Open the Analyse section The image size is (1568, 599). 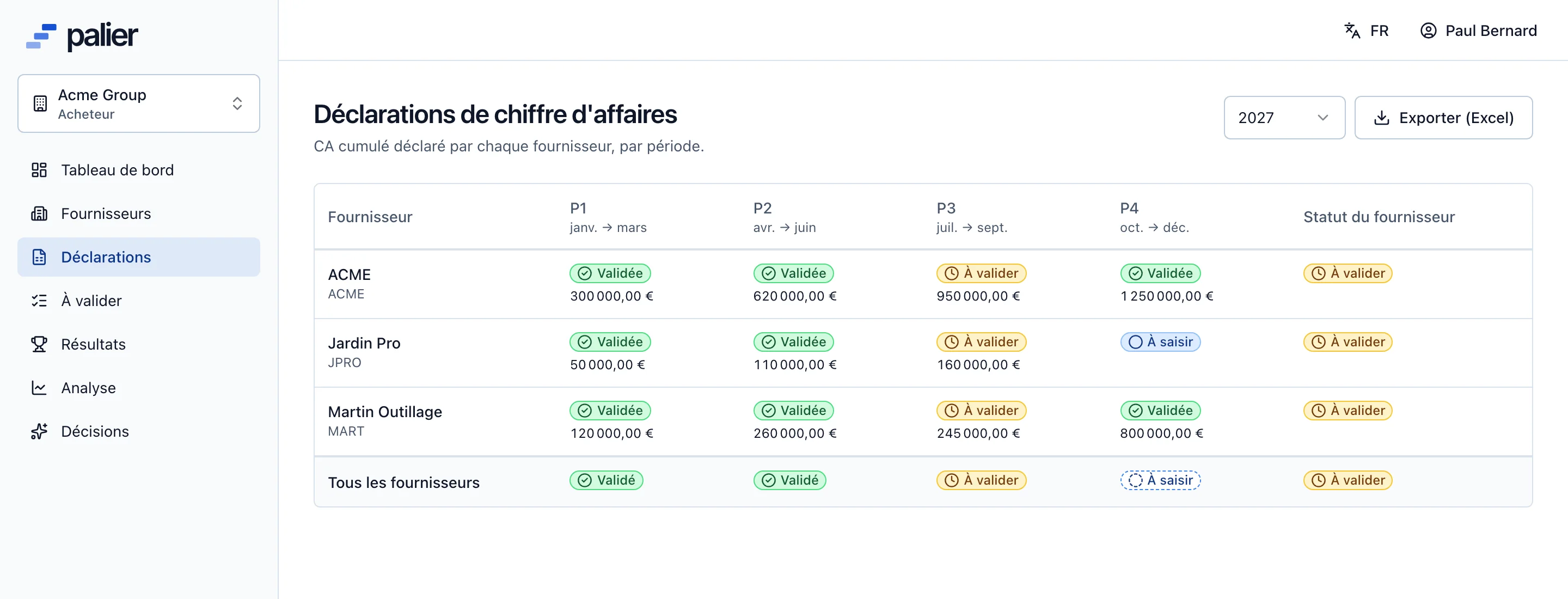pyautogui.click(x=139, y=388)
